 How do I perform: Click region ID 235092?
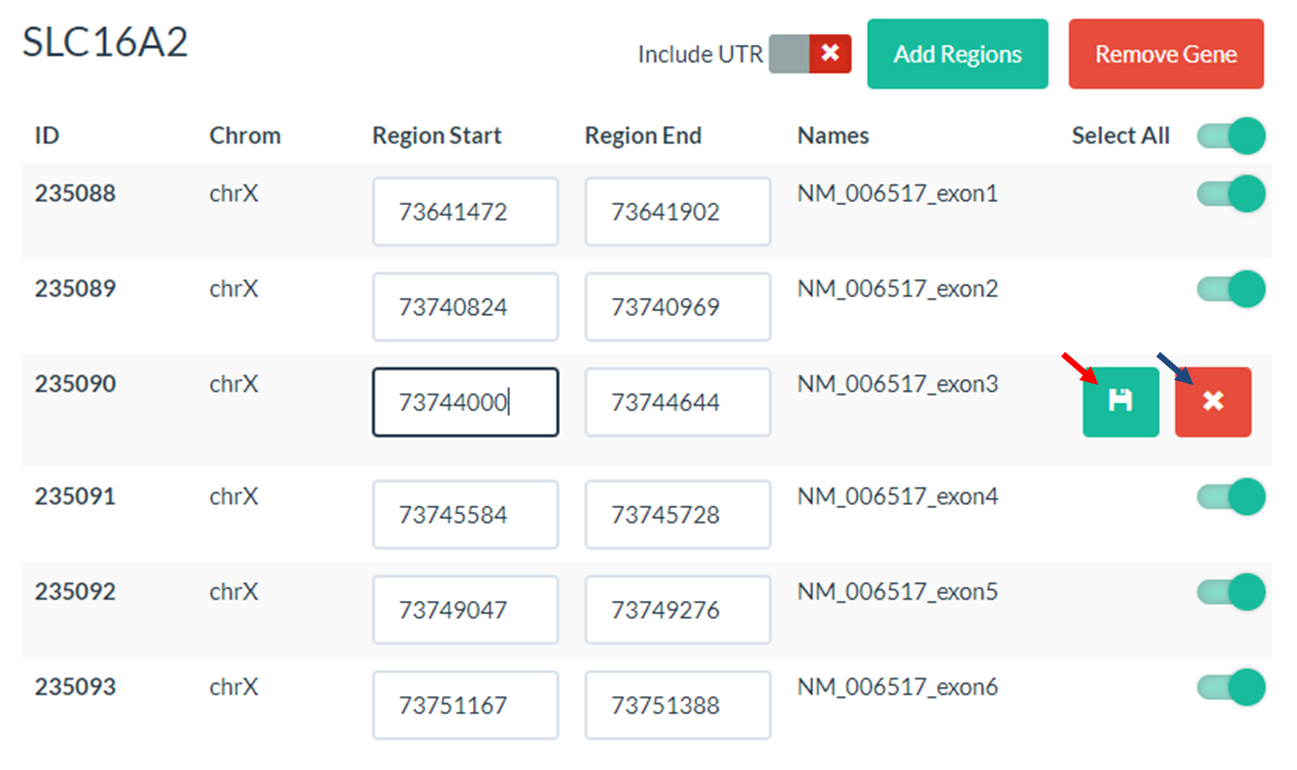tap(75, 591)
